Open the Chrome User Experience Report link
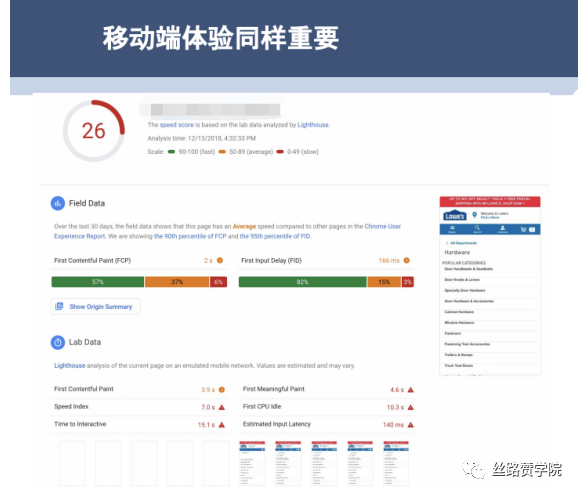Screen dimensions: 580x495 pos(227,231)
